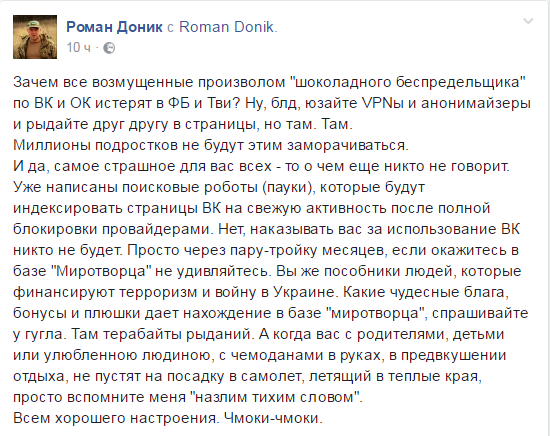
Task: Click the line starting 'блокировки провайдерами'
Action: coord(267,229)
